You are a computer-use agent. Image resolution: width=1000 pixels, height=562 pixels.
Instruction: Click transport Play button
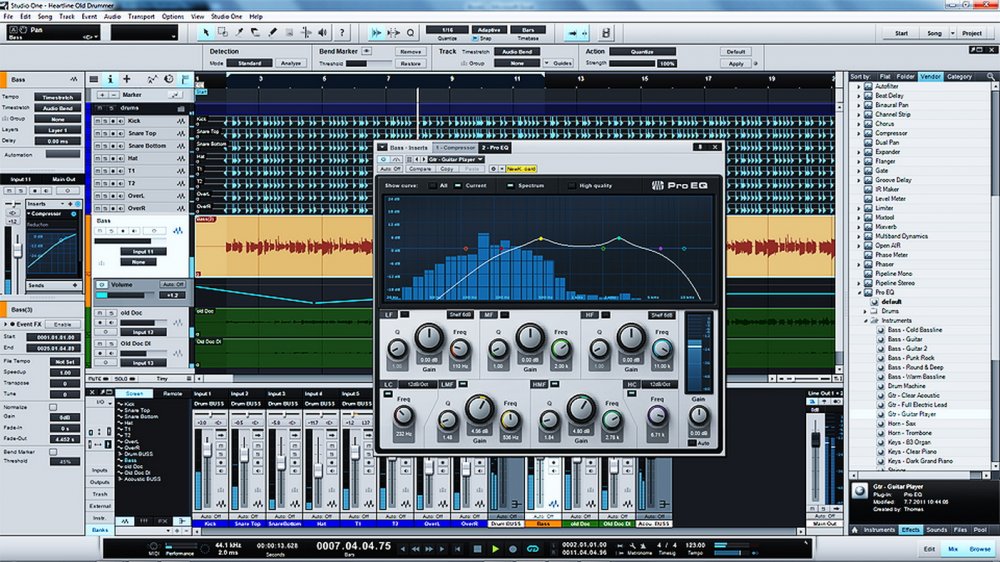click(495, 549)
